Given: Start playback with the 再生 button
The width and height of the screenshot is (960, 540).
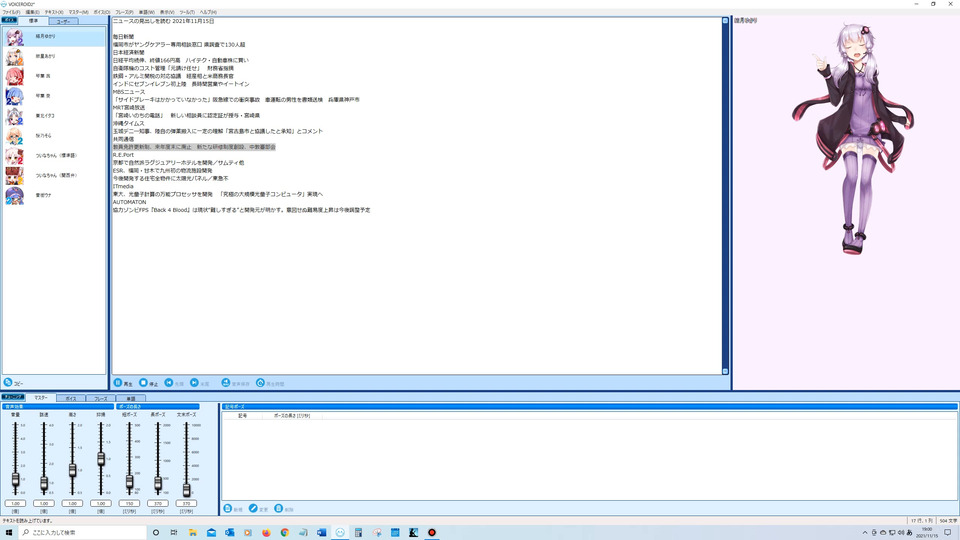Looking at the screenshot, I should pyautogui.click(x=123, y=383).
